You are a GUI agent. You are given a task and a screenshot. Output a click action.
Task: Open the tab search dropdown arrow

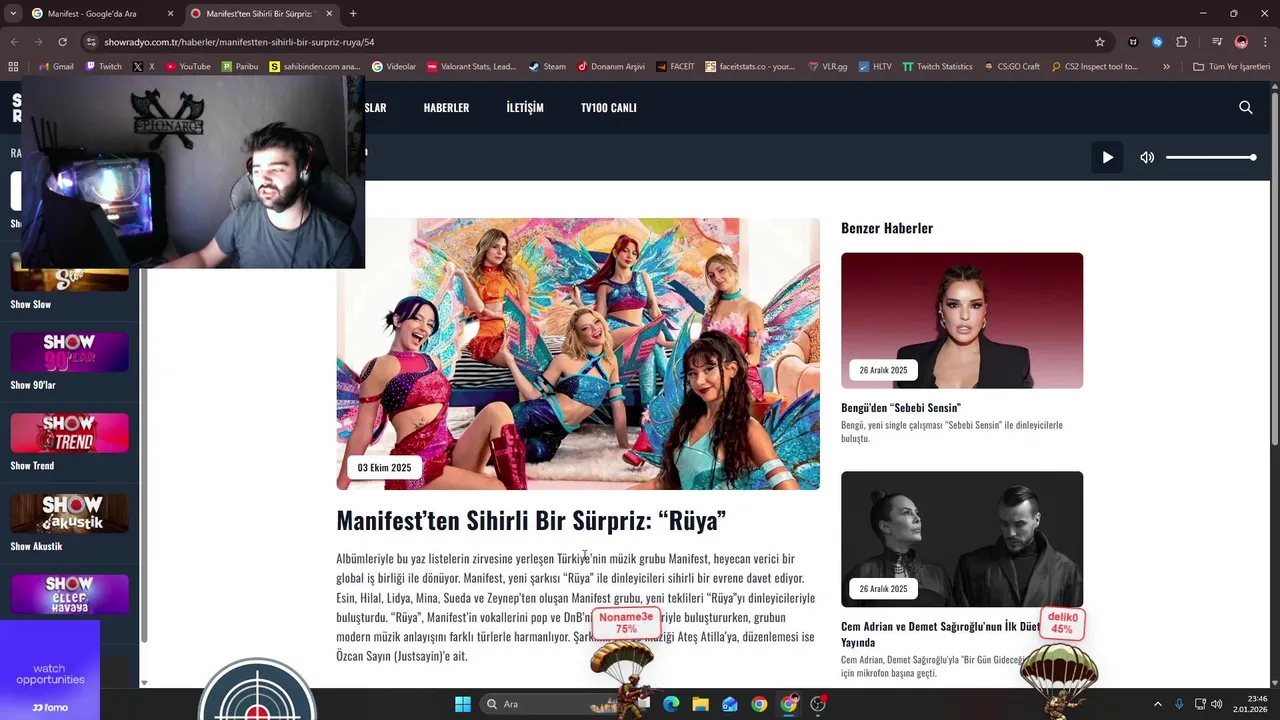point(12,13)
